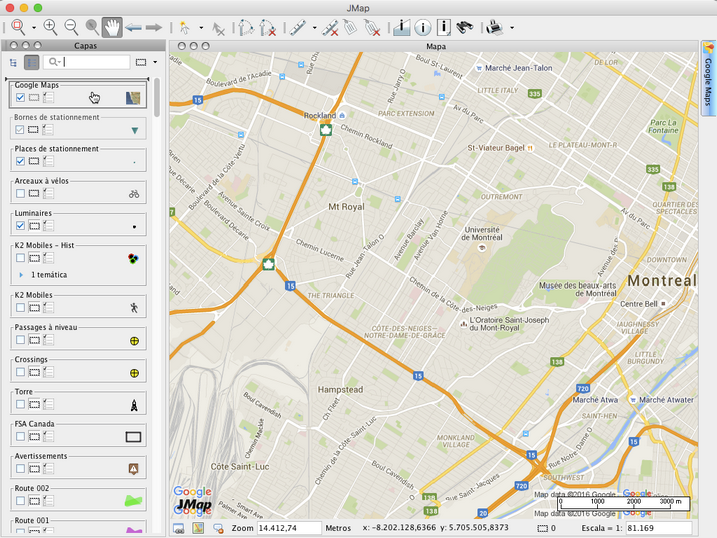Screen dimensions: 717x538
Task: Enable Arceaux à vélos layer visibility
Action: click(20, 193)
